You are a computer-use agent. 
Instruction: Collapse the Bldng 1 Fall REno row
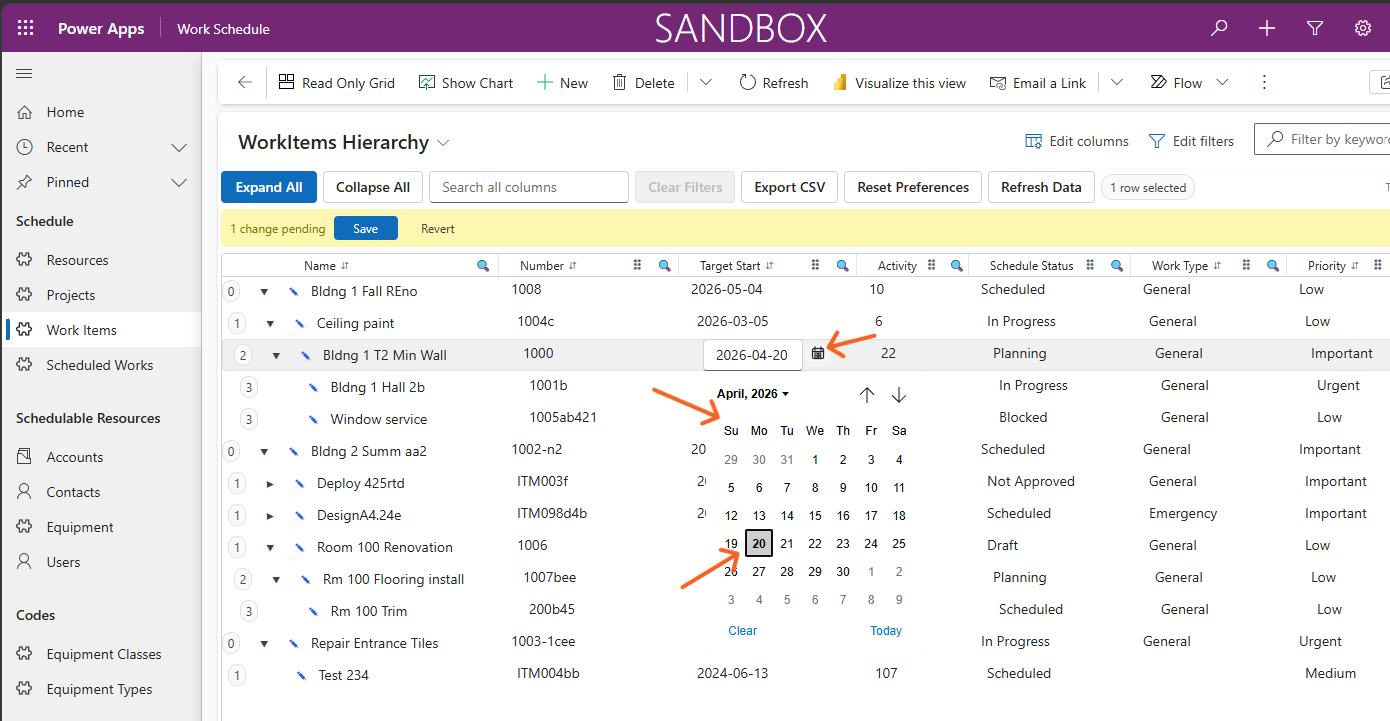(x=264, y=292)
